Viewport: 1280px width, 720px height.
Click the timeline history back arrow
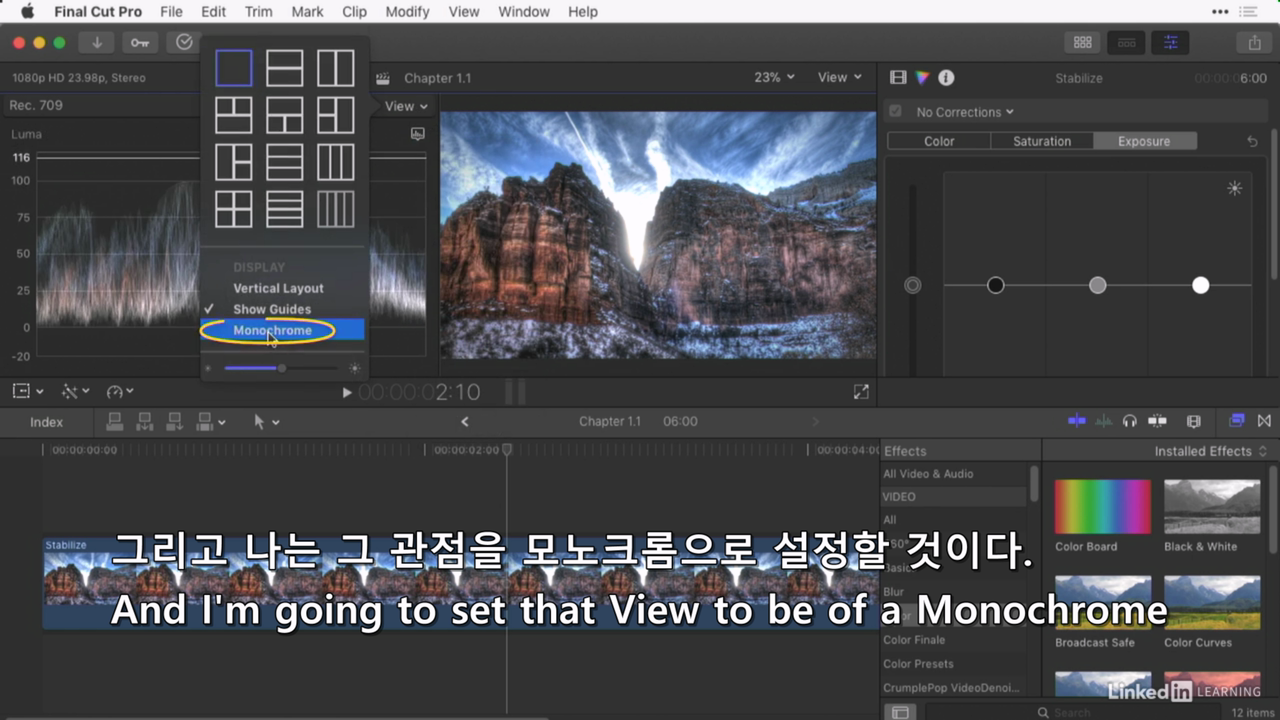click(x=465, y=422)
